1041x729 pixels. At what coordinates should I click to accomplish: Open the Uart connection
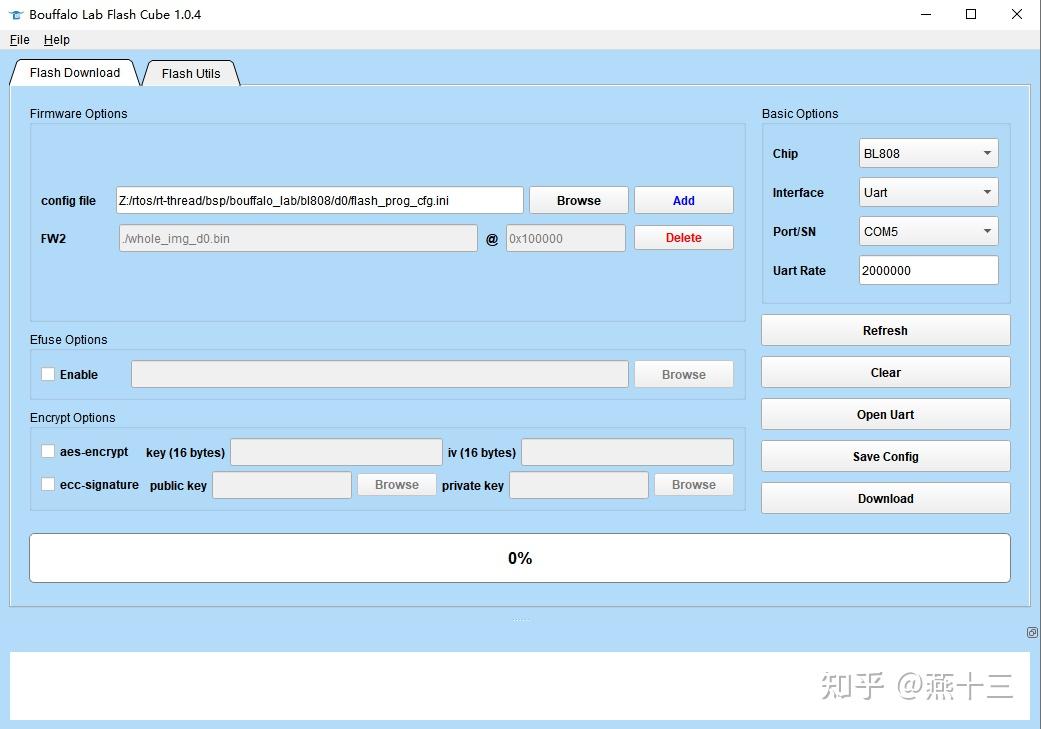(884, 414)
